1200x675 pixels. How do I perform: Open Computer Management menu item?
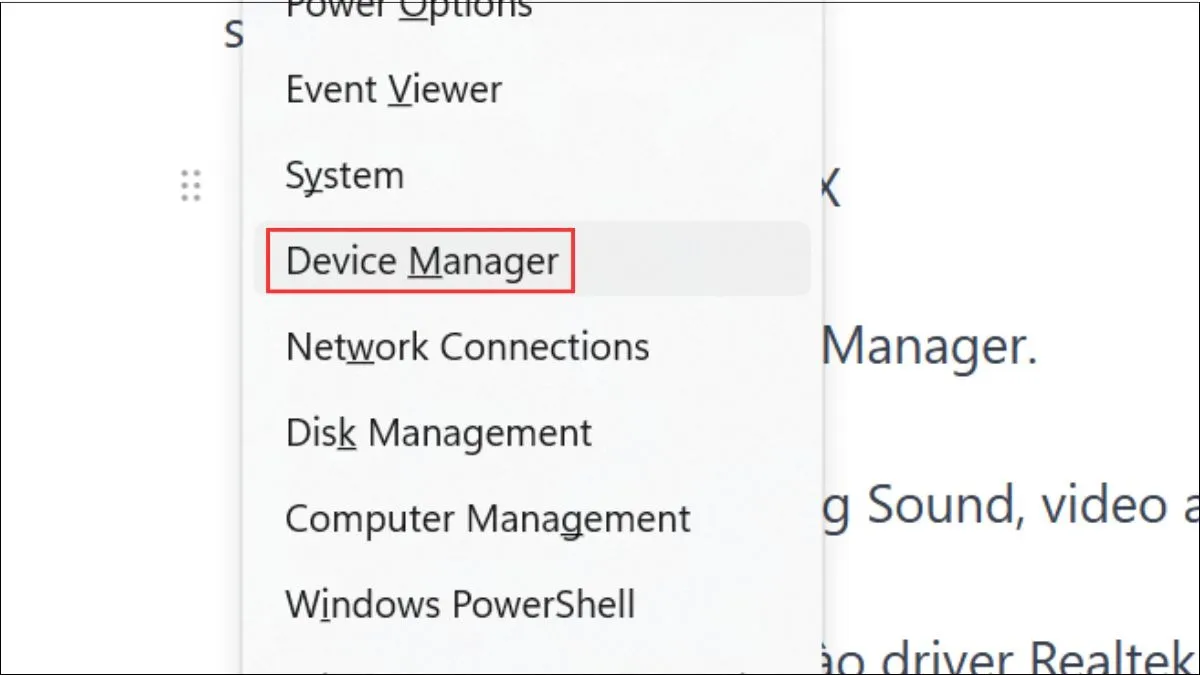click(x=487, y=519)
